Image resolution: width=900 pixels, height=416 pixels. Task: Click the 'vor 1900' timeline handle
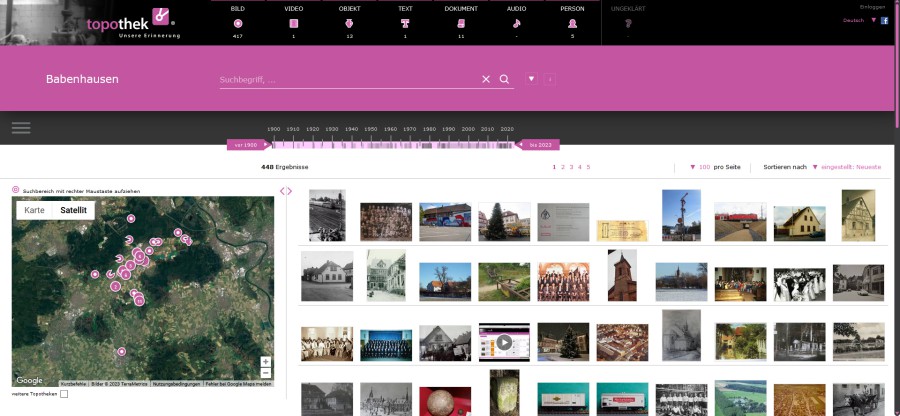pos(244,145)
